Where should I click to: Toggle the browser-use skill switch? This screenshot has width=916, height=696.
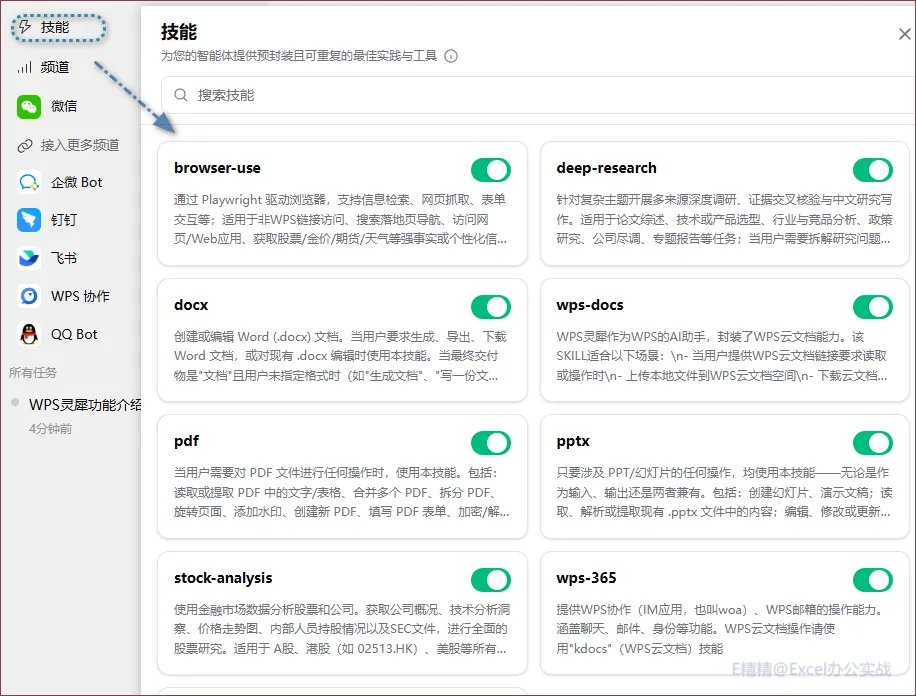pos(491,170)
